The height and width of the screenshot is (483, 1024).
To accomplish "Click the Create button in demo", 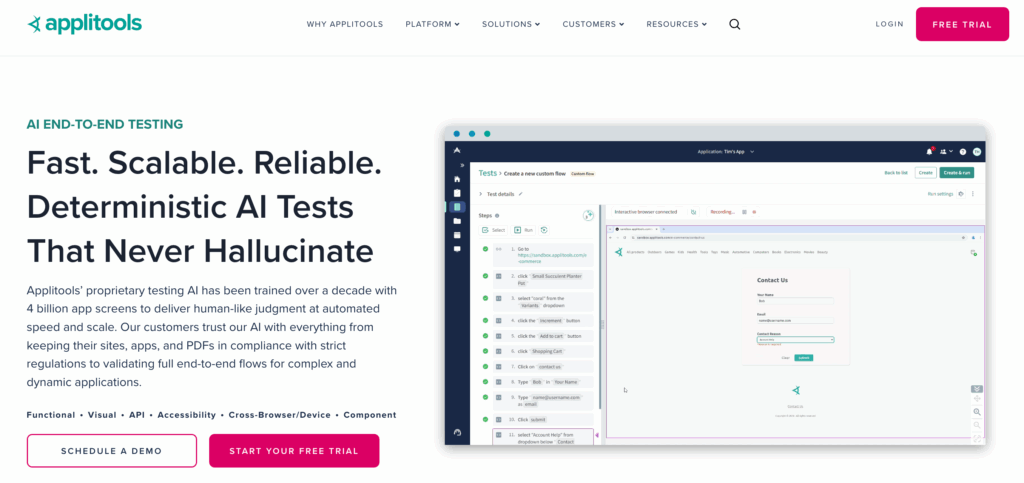I will coord(924,173).
